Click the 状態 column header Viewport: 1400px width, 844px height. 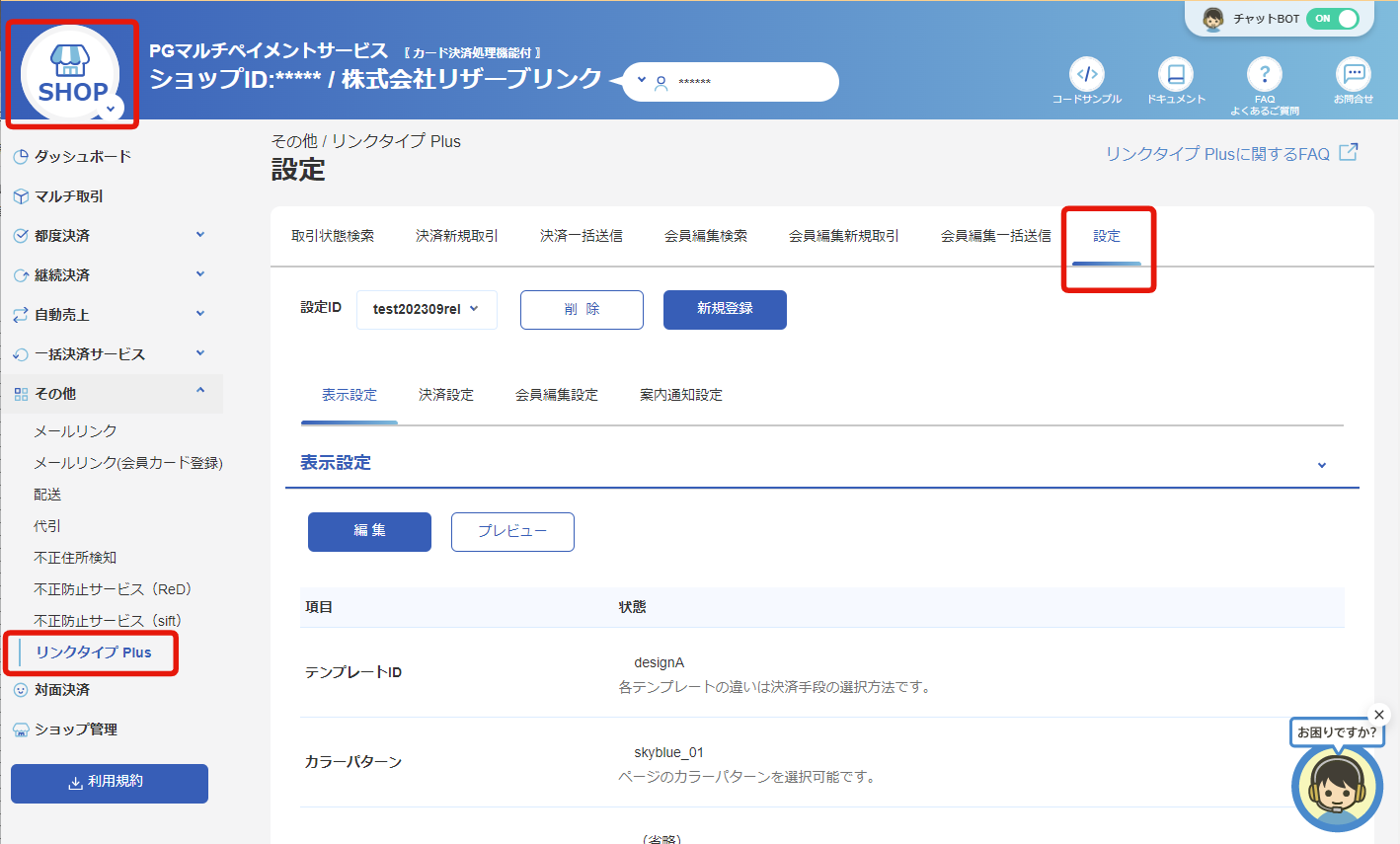tap(632, 607)
